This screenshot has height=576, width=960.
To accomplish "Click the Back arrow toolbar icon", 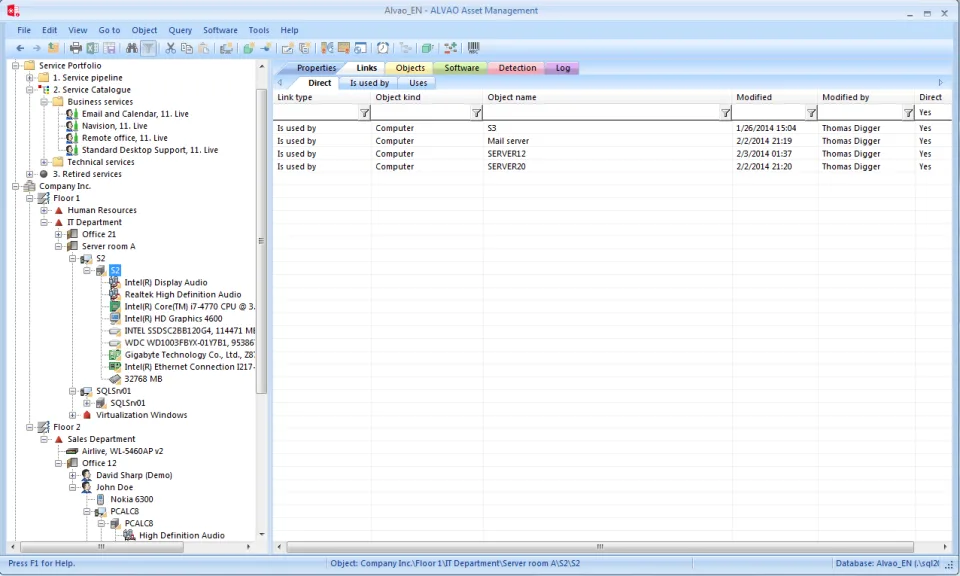I will pyautogui.click(x=20, y=48).
